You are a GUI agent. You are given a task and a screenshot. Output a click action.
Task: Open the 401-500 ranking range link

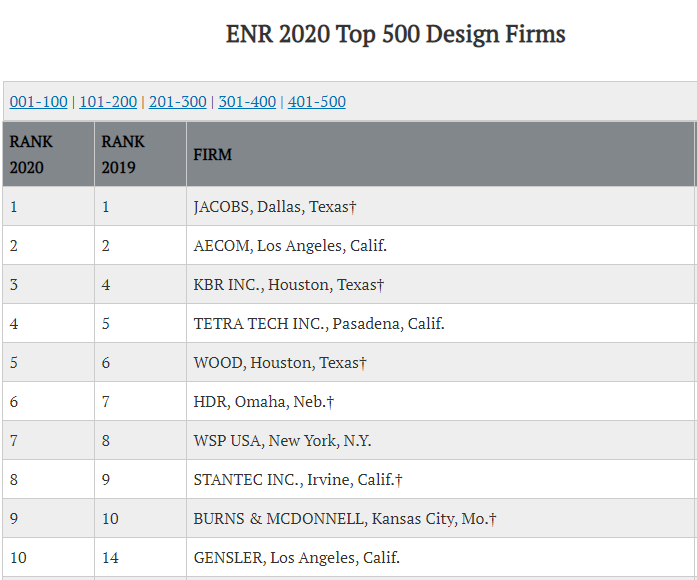pyautogui.click(x=316, y=102)
